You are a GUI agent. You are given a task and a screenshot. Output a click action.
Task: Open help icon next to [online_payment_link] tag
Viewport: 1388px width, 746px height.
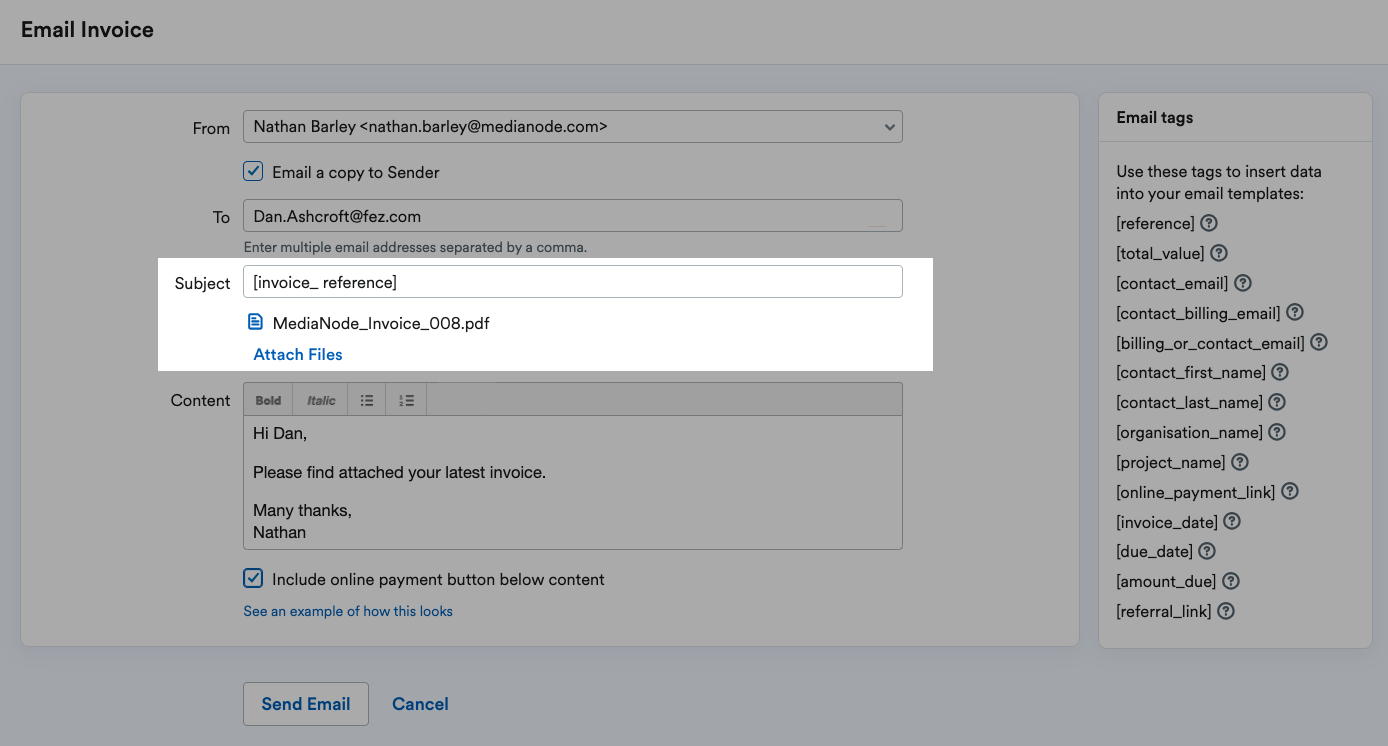(x=1290, y=491)
